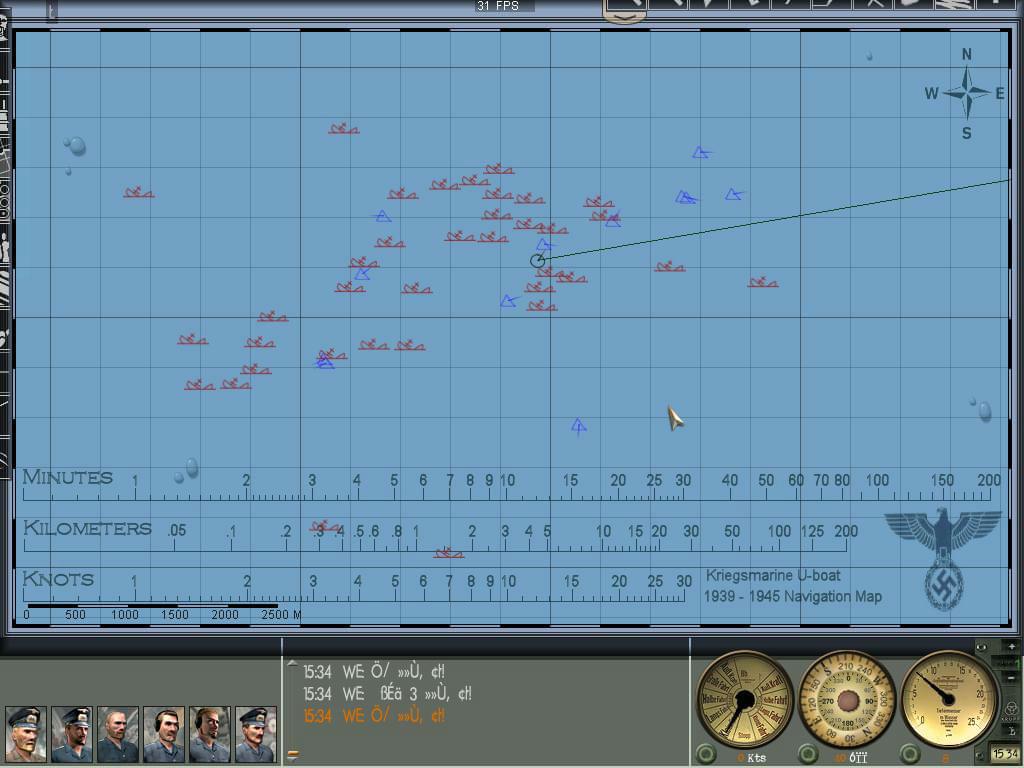Image resolution: width=1024 pixels, height=768 pixels.
Task: Click the icon below the Krupp logo
Action: click(x=1012, y=733)
